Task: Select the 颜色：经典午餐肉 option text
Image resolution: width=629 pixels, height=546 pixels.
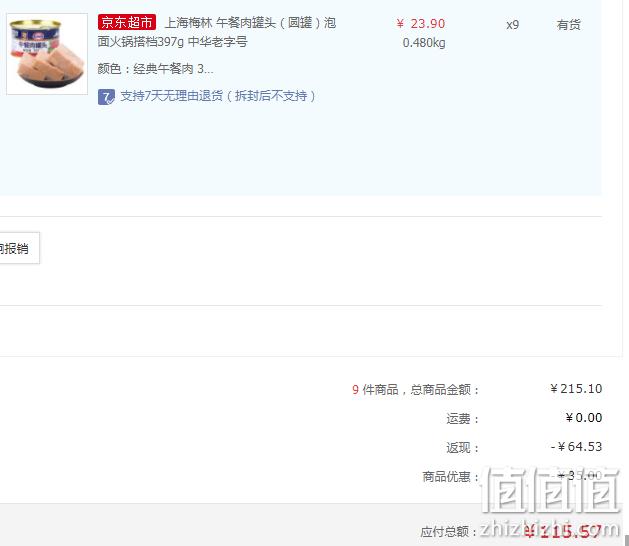Action: (155, 69)
